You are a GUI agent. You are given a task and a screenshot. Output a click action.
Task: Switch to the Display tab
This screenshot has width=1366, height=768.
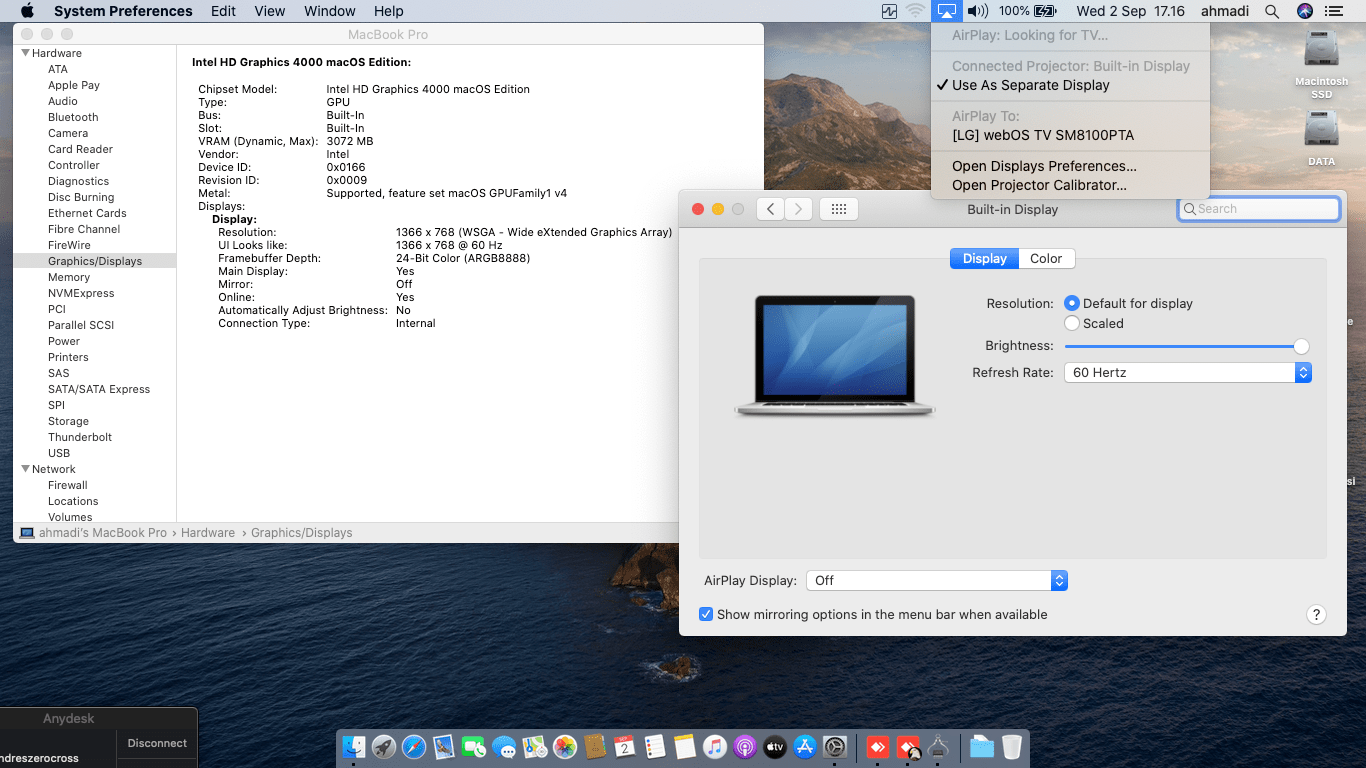tap(985, 258)
